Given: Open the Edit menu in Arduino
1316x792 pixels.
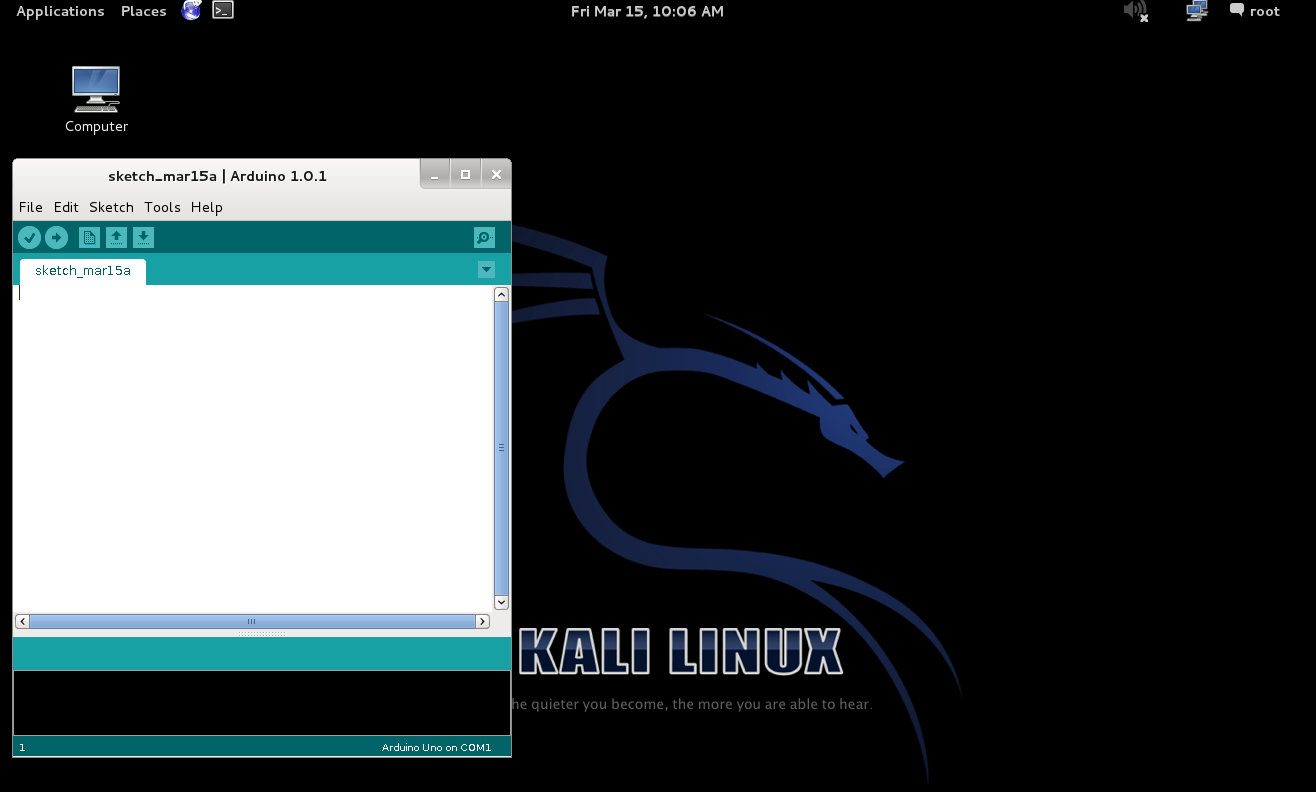Looking at the screenshot, I should pos(66,207).
